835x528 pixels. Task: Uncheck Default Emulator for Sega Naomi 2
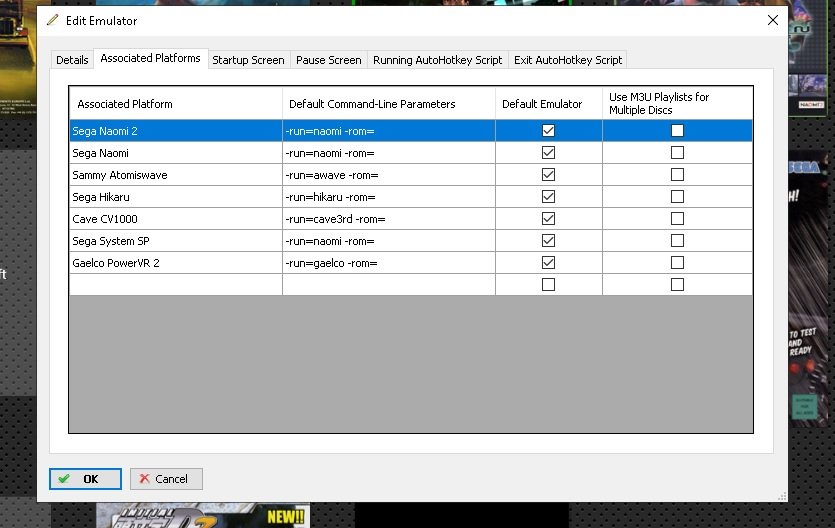(x=548, y=130)
